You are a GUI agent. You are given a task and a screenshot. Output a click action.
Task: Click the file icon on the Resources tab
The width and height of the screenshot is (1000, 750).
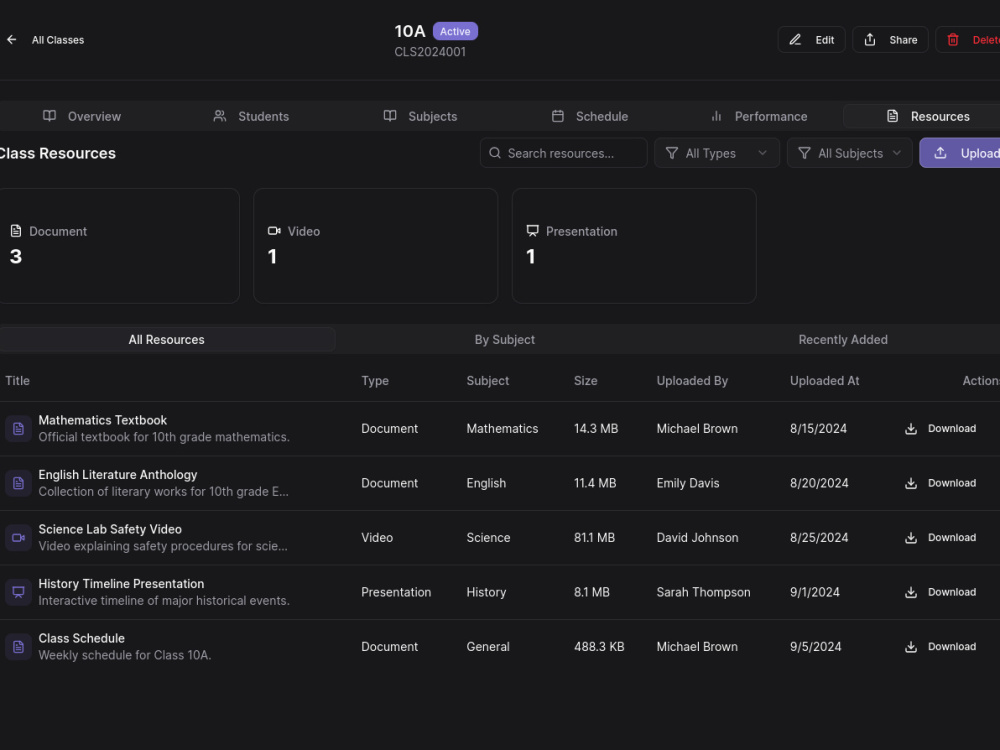click(x=892, y=116)
